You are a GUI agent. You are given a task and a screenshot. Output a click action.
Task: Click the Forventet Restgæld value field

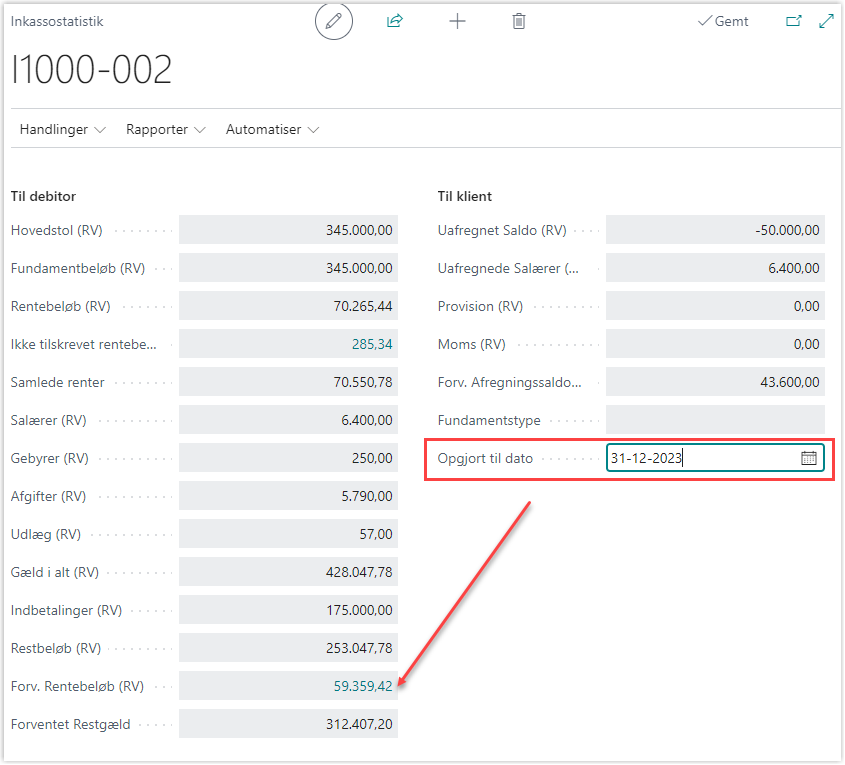[x=288, y=725]
